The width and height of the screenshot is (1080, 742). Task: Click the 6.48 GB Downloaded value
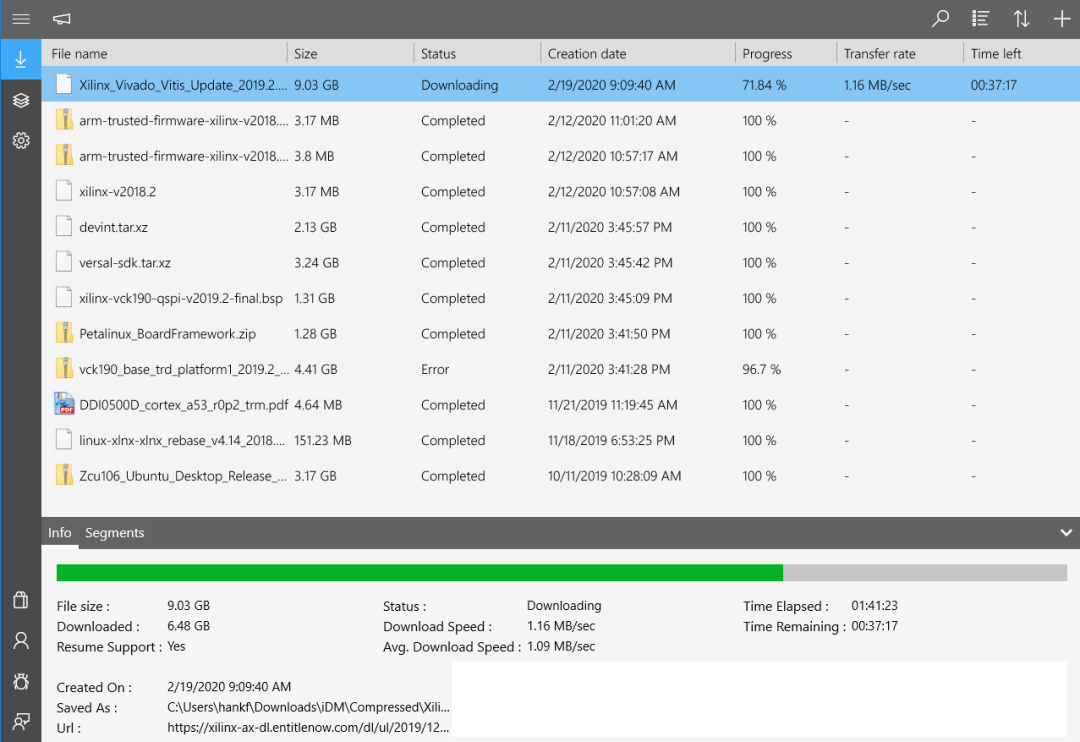(x=188, y=626)
